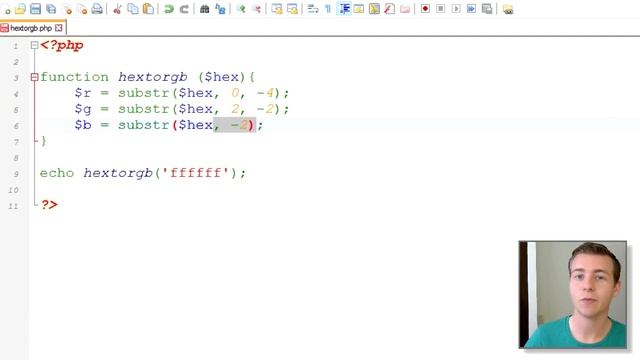Toggle synchronized vertical scrolling
This screenshot has height=360, width=640.
(x=277, y=9)
